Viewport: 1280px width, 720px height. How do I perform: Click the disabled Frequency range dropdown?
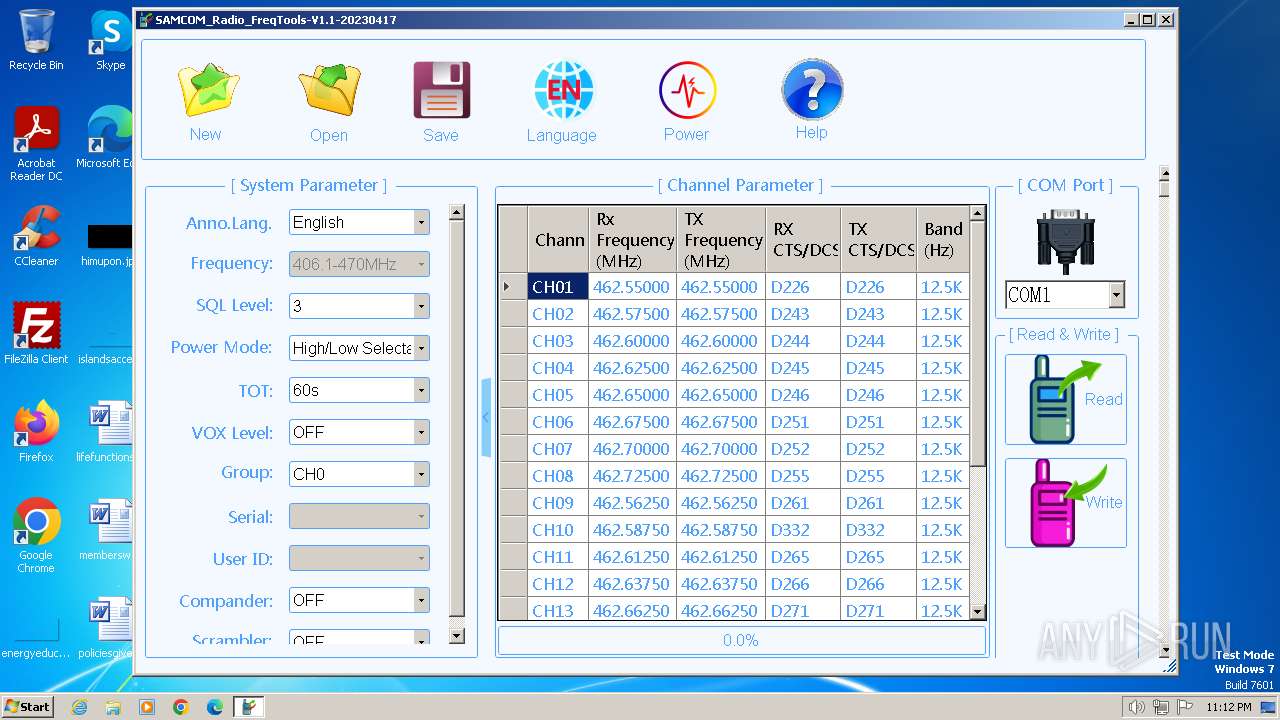tap(359, 264)
